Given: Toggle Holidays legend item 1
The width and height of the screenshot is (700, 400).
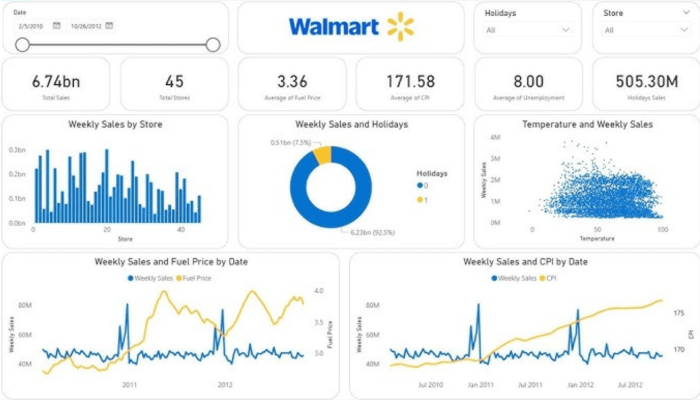Looking at the screenshot, I should pos(422,200).
